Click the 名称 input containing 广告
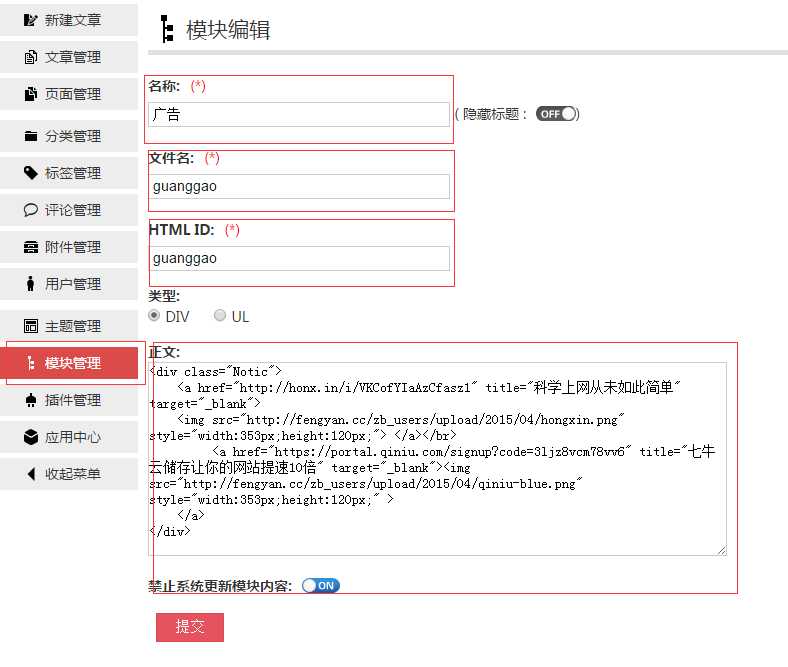The image size is (788, 667). pyautogui.click(x=299, y=115)
